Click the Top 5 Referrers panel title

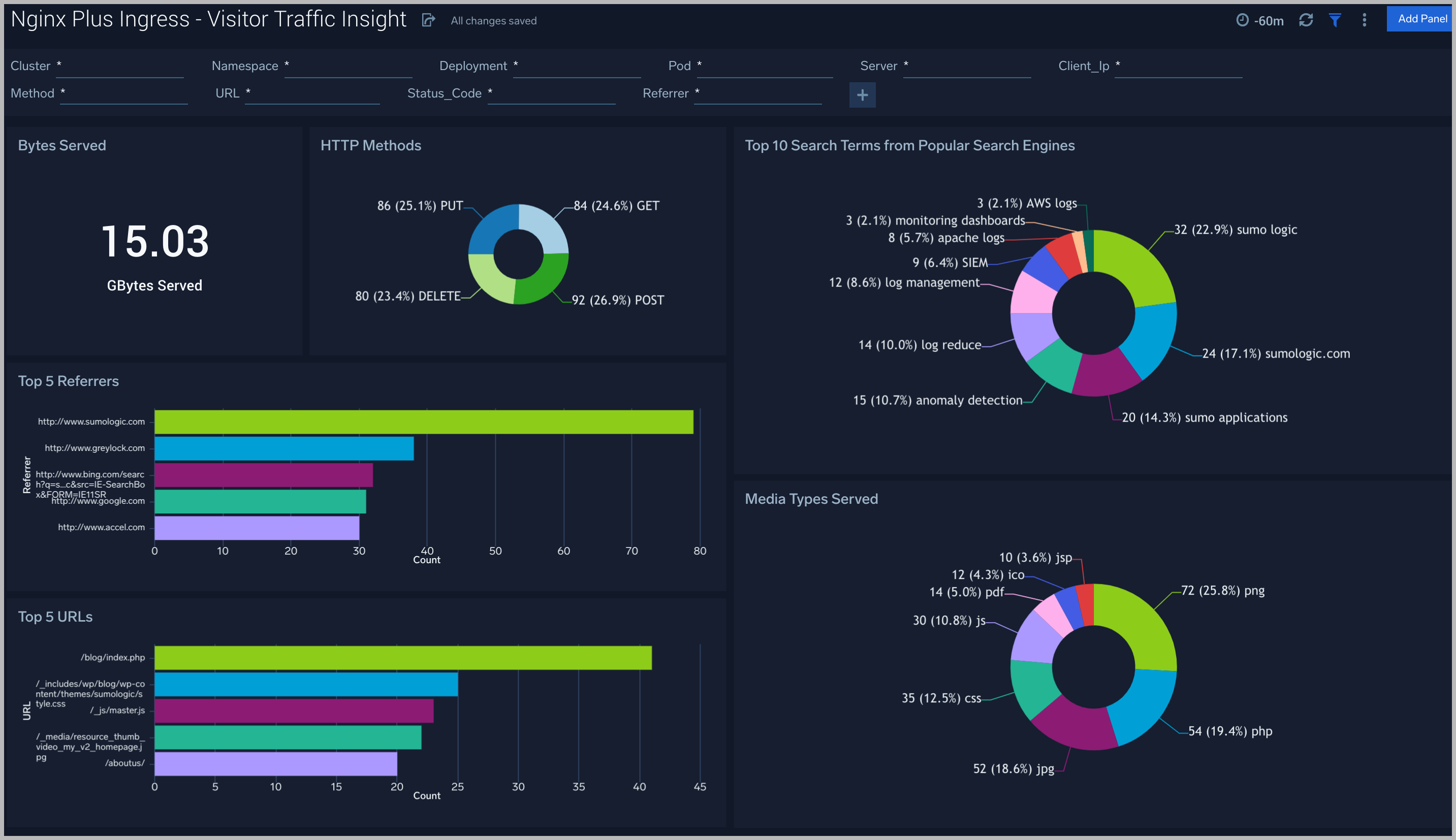(68, 381)
